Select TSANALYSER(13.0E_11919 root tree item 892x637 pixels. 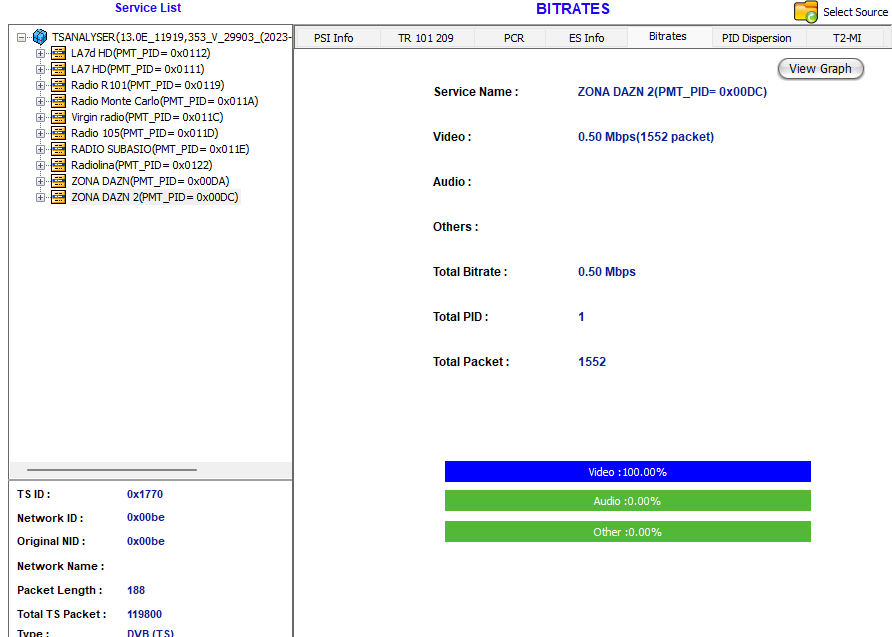(x=171, y=37)
